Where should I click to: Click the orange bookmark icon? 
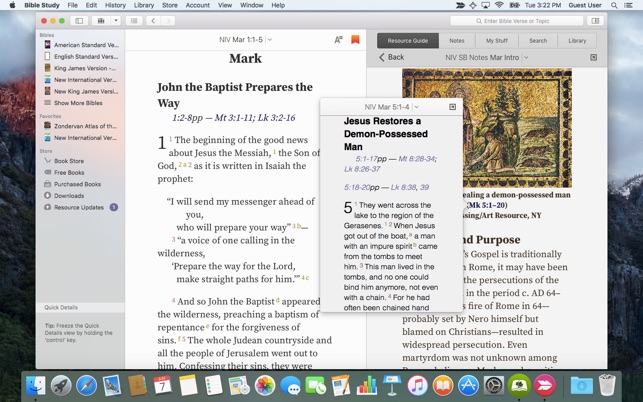(x=355, y=40)
